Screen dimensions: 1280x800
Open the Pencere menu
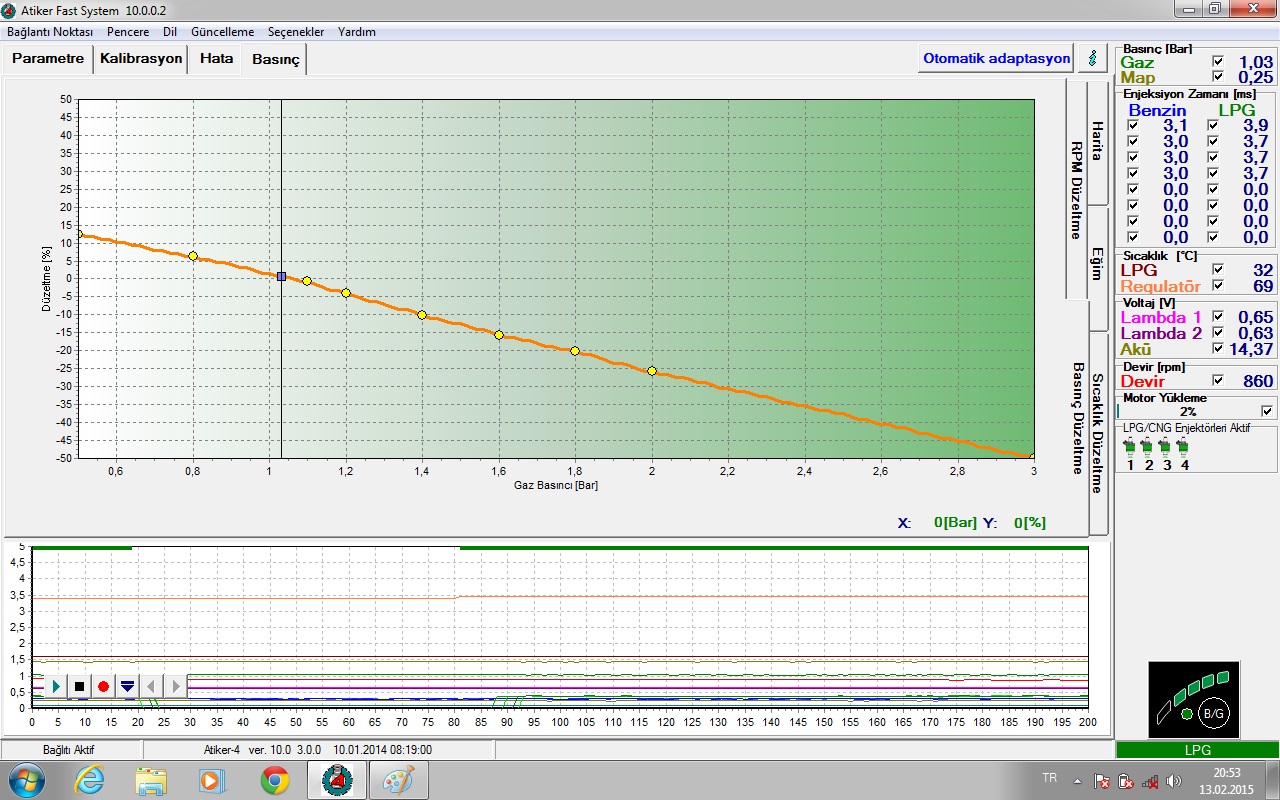click(x=128, y=32)
